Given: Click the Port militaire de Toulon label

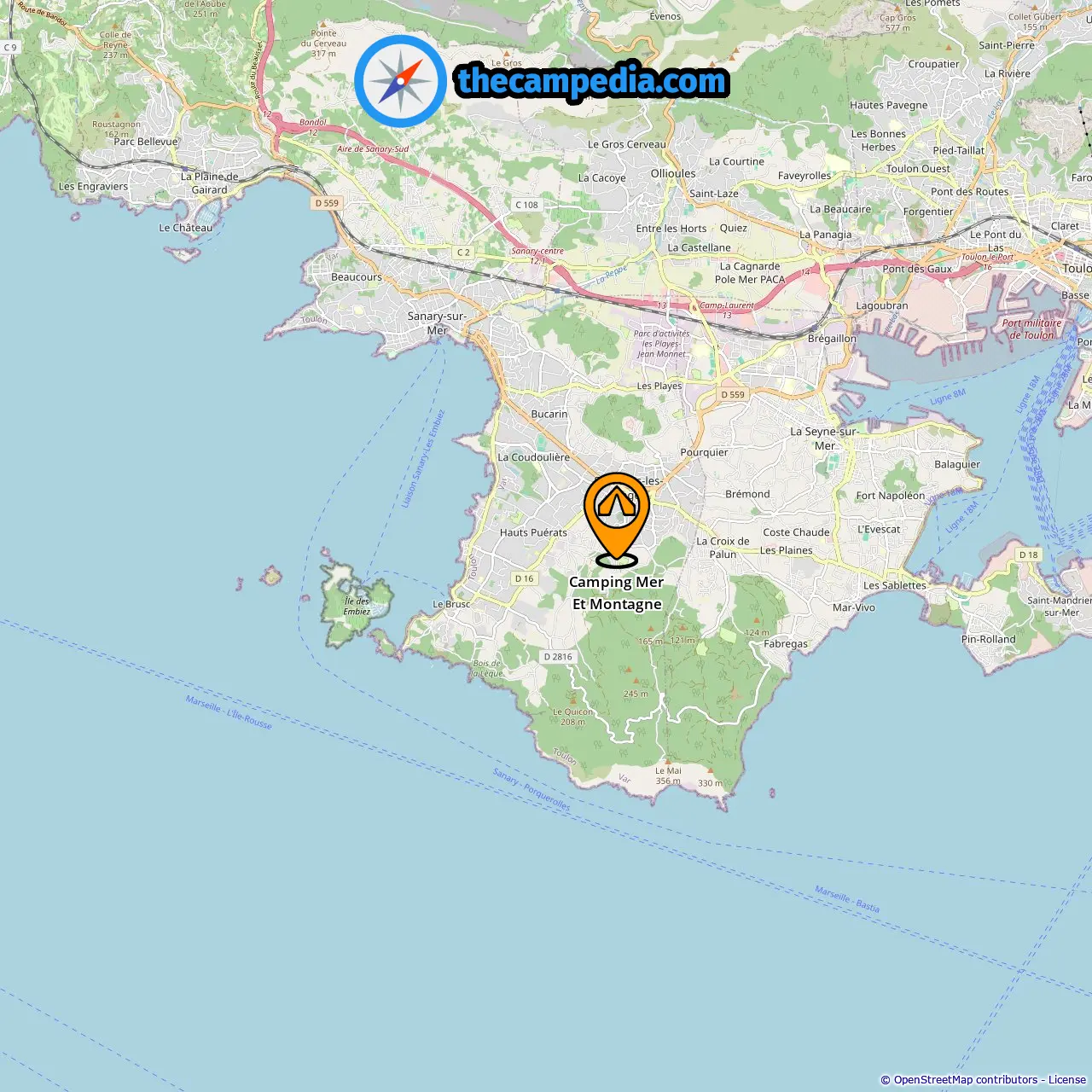Looking at the screenshot, I should point(1032,329).
